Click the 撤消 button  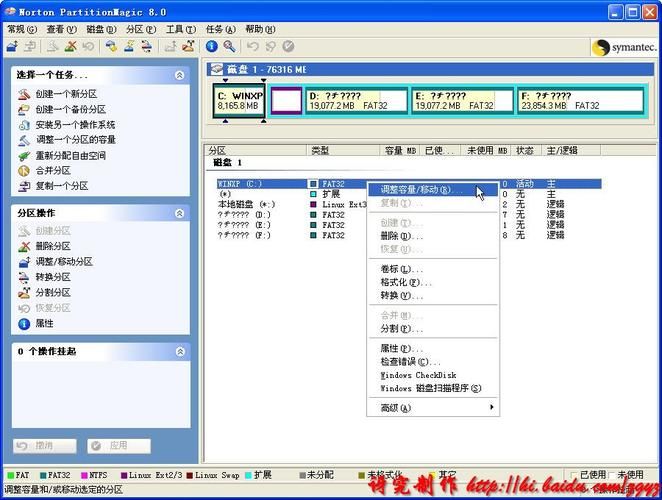click(x=45, y=446)
